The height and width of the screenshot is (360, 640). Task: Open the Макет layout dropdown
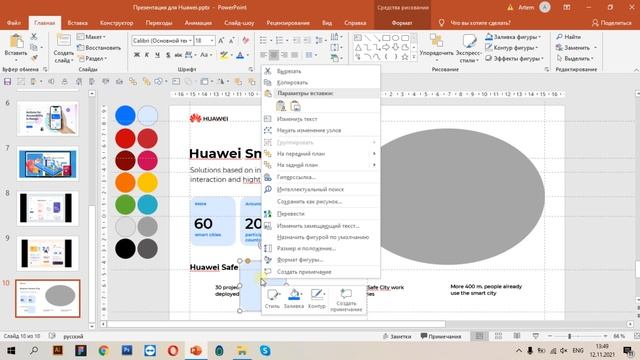pyautogui.click(x=91, y=37)
